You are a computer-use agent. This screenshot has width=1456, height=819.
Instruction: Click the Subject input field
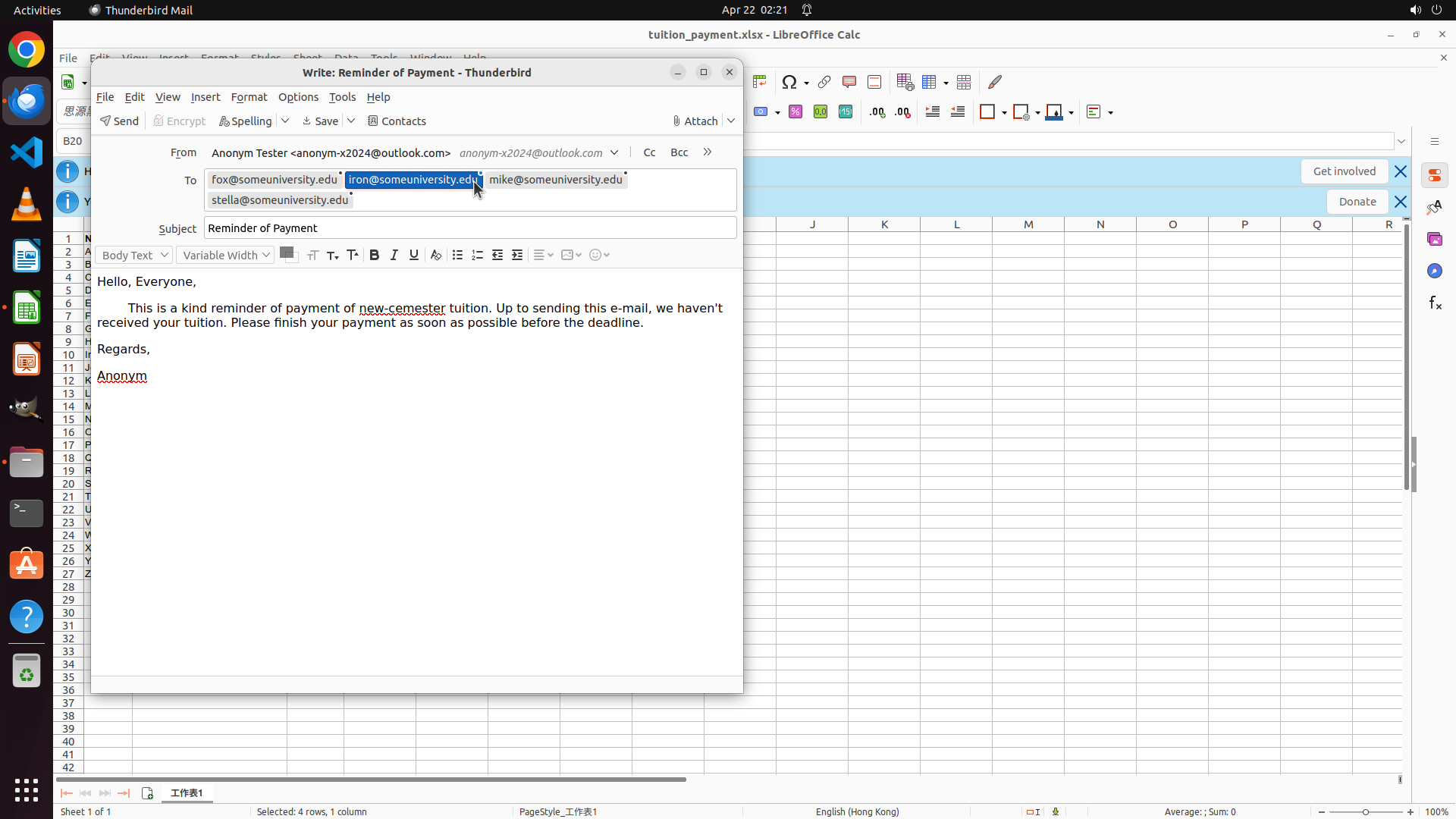tap(469, 228)
